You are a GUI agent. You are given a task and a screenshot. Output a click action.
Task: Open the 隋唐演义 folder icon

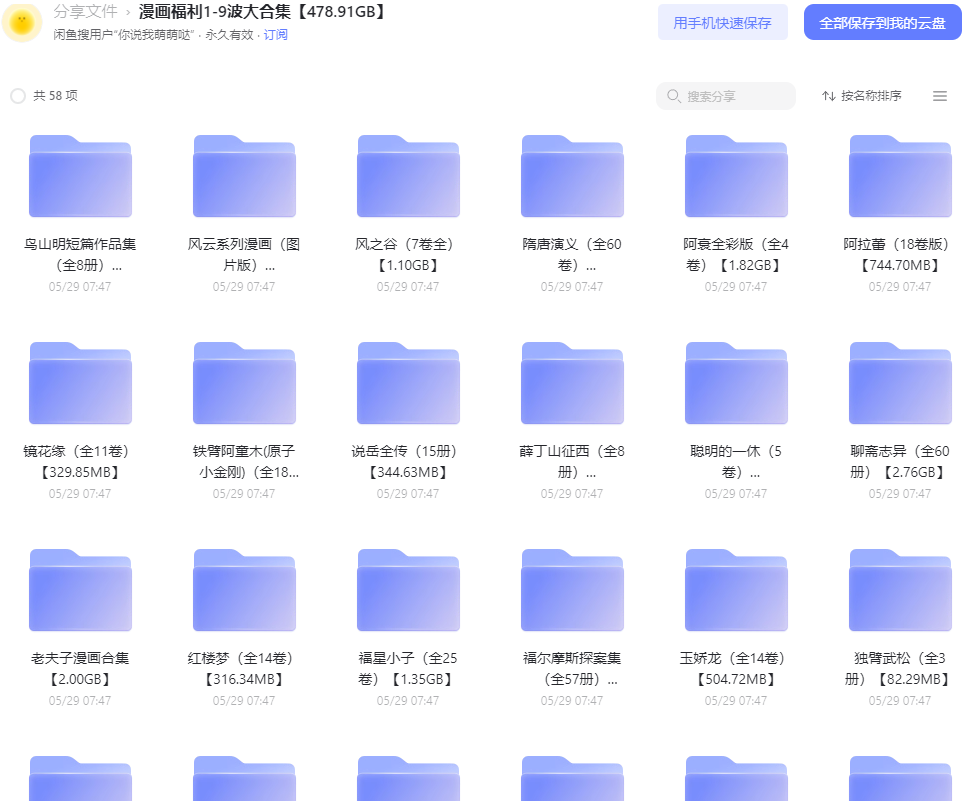(572, 176)
